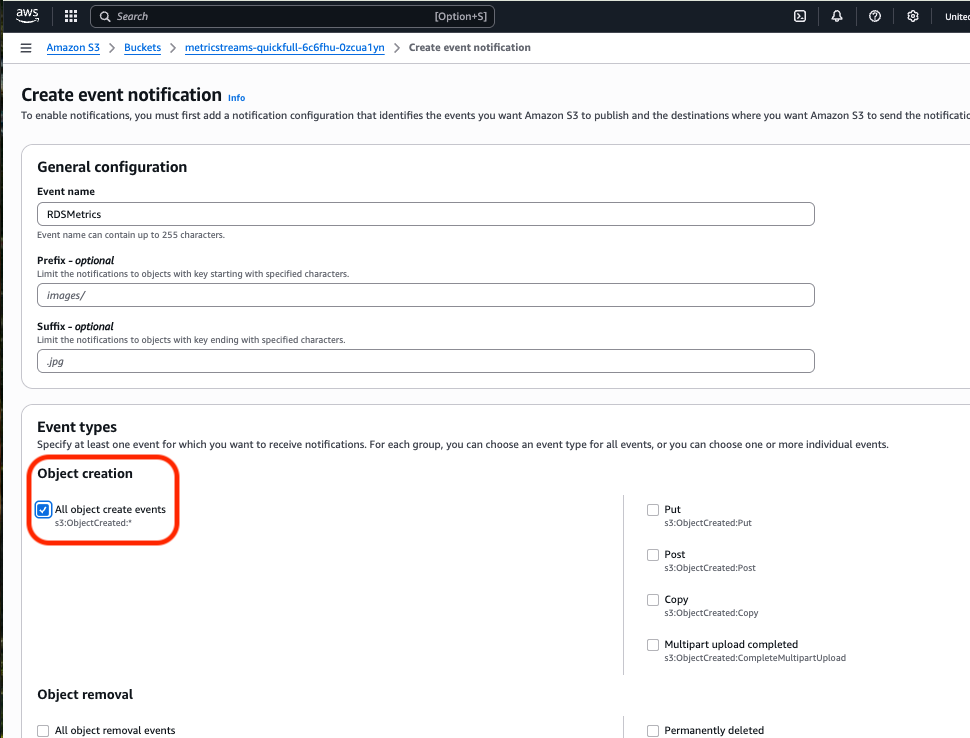Open the settings gear icon
Screen dimensions: 970x738
tap(913, 16)
